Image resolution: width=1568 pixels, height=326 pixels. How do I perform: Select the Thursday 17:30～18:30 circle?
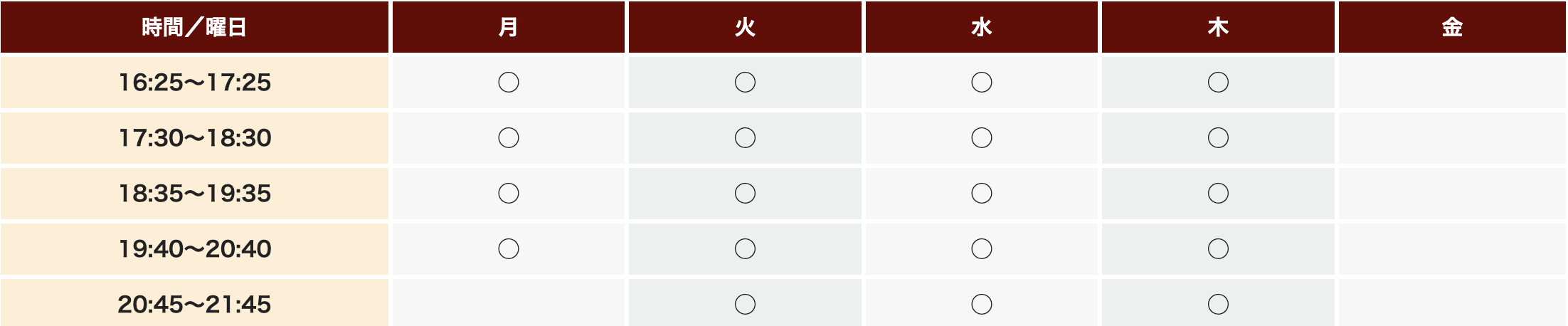1218,138
